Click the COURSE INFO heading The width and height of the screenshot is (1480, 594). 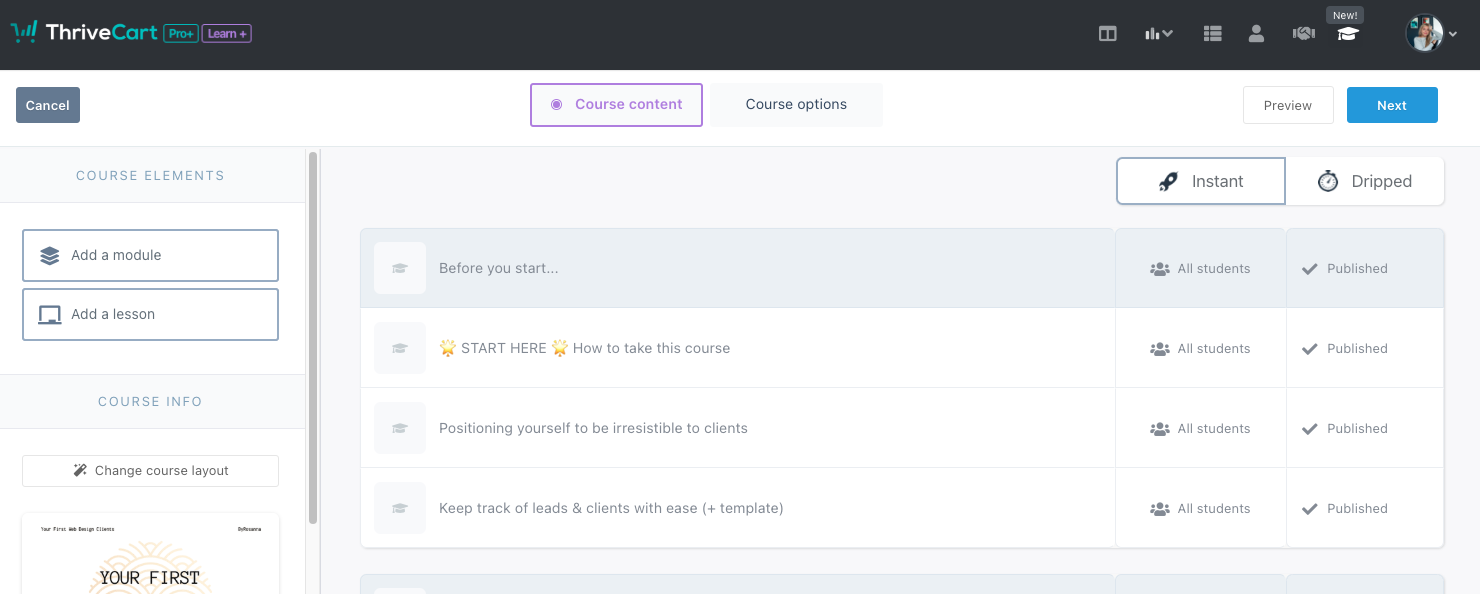pos(150,401)
